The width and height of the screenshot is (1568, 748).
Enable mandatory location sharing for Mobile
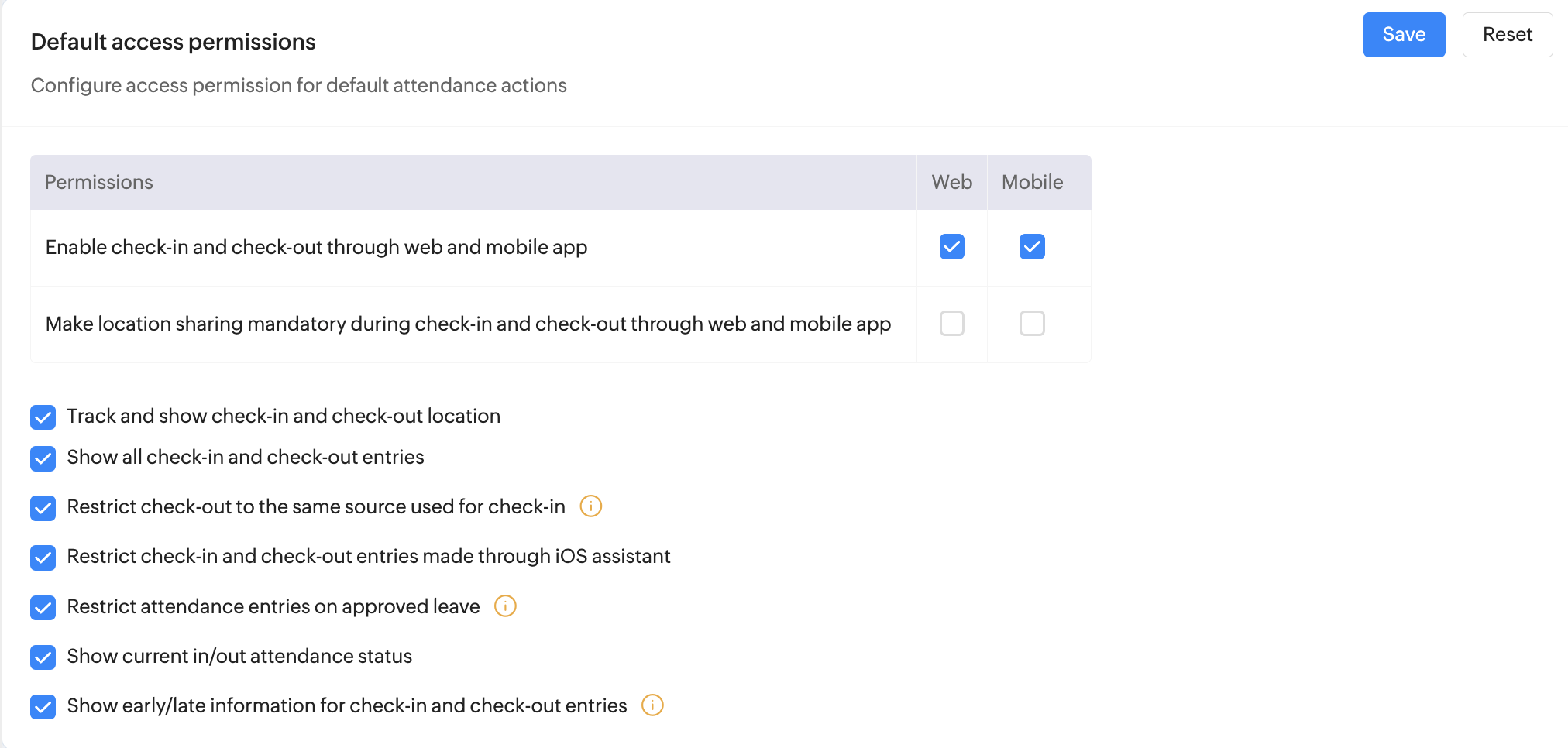tap(1032, 324)
